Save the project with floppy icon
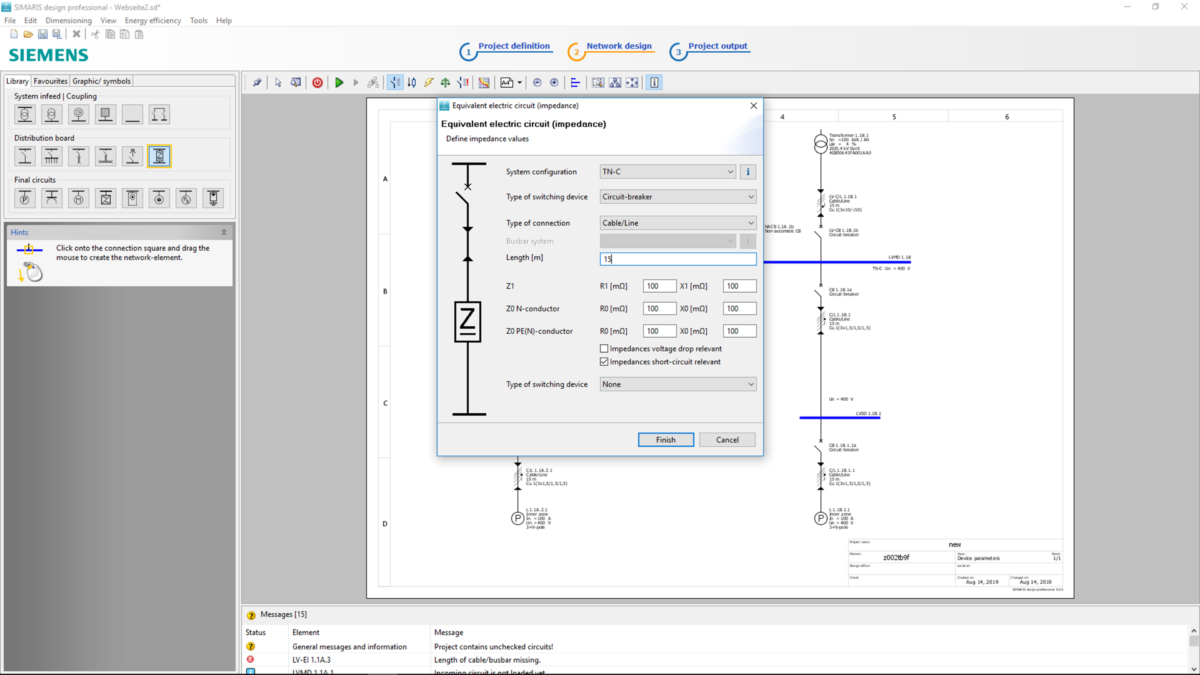This screenshot has width=1200, height=675. pyautogui.click(x=43, y=34)
